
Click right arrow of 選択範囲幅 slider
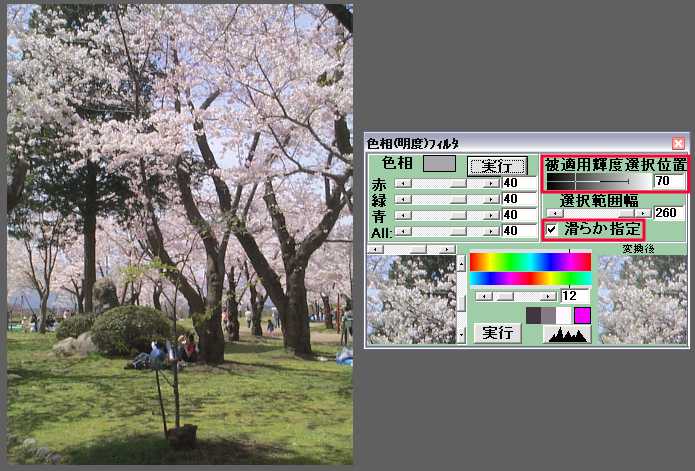[645, 213]
